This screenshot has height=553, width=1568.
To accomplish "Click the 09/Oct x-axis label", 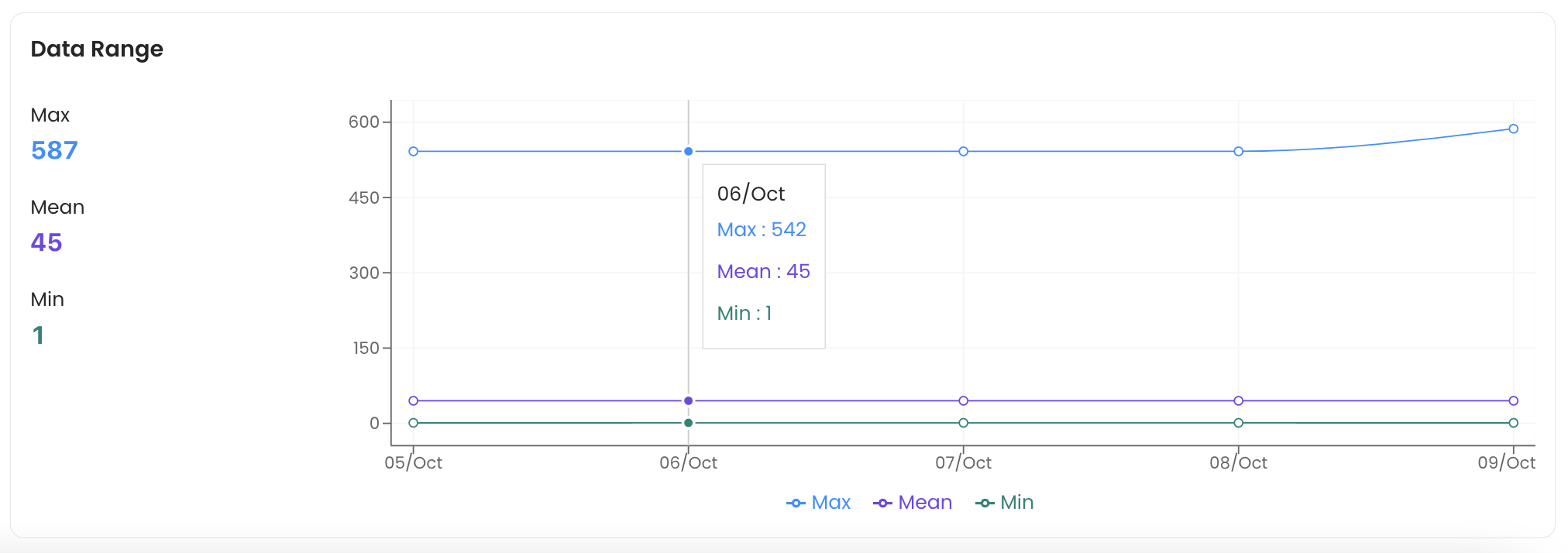I will (1507, 463).
